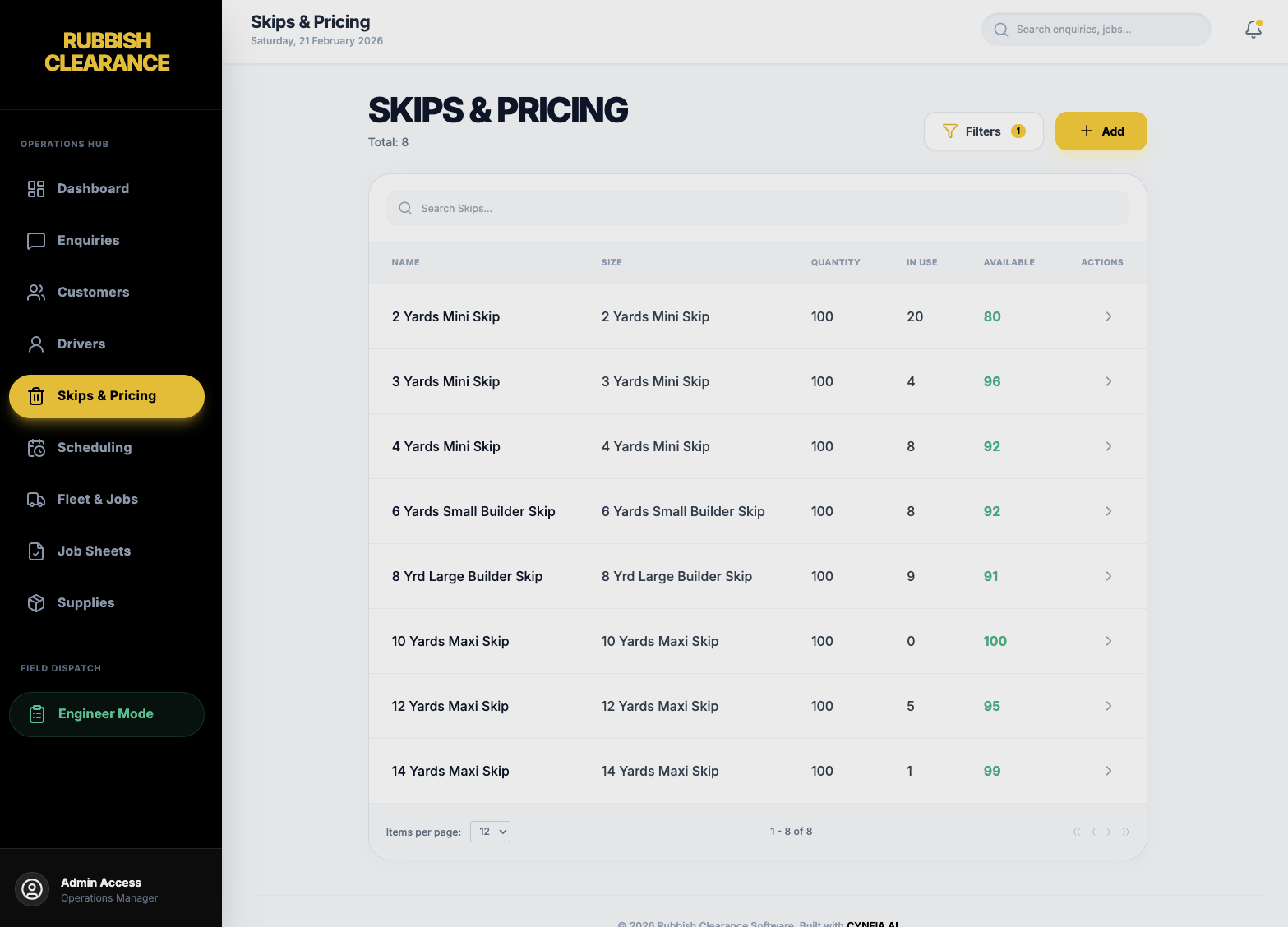Select the Fleet & Jobs truck icon

(x=35, y=499)
